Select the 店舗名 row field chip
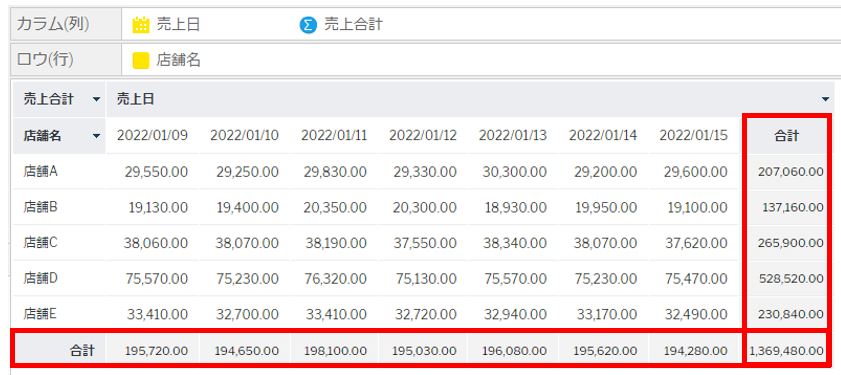 (x=167, y=61)
